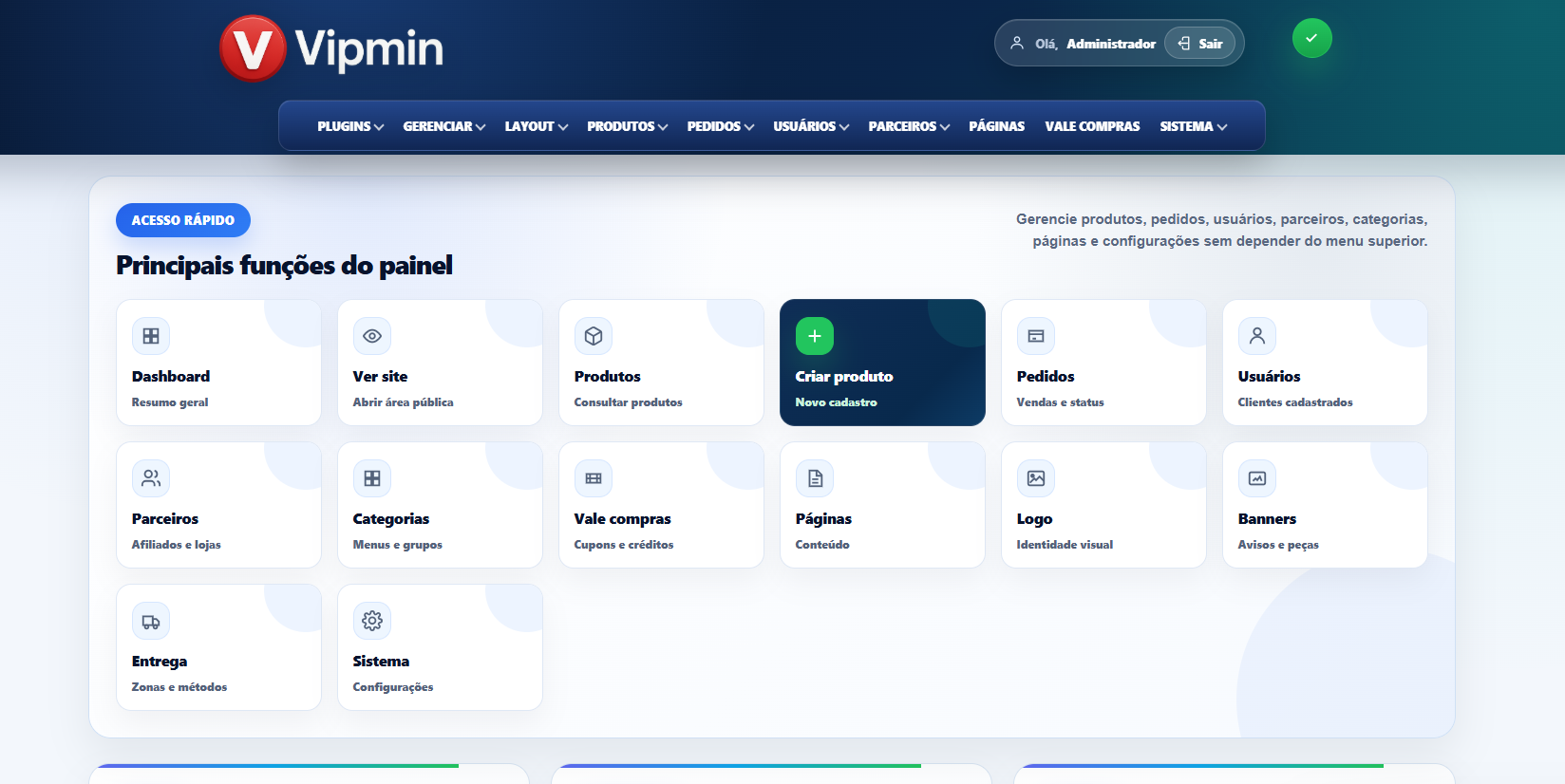
Task: Click the Banners chart icon
Action: point(1257,478)
